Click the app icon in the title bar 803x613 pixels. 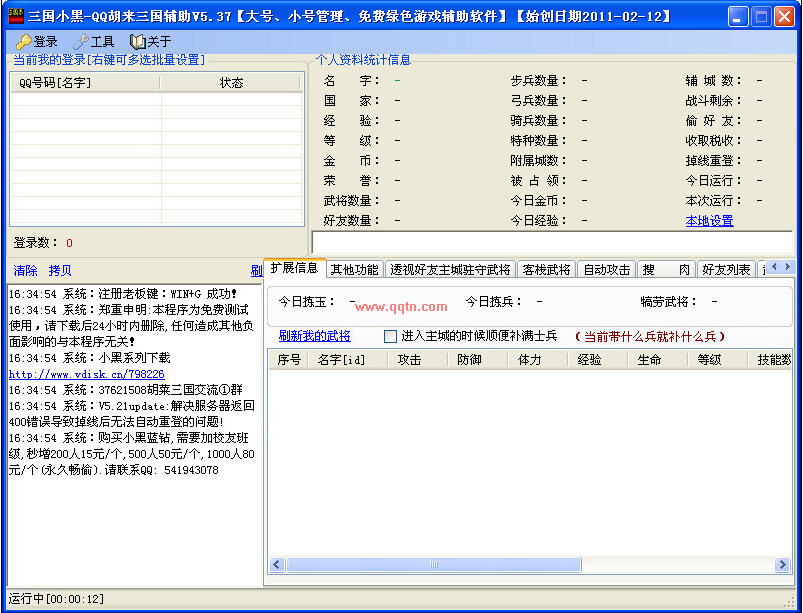pos(14,16)
